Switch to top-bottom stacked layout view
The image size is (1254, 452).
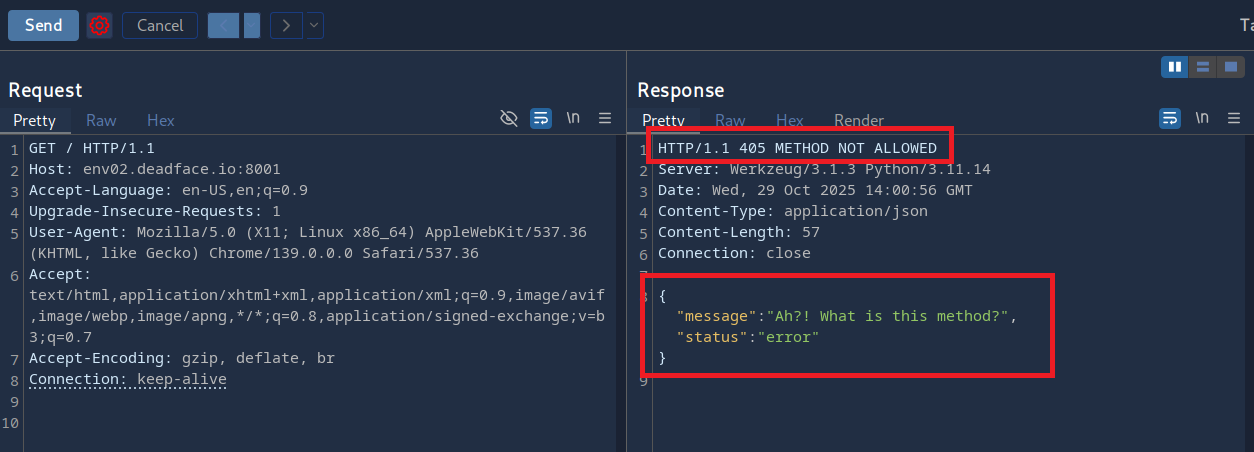(1202, 67)
